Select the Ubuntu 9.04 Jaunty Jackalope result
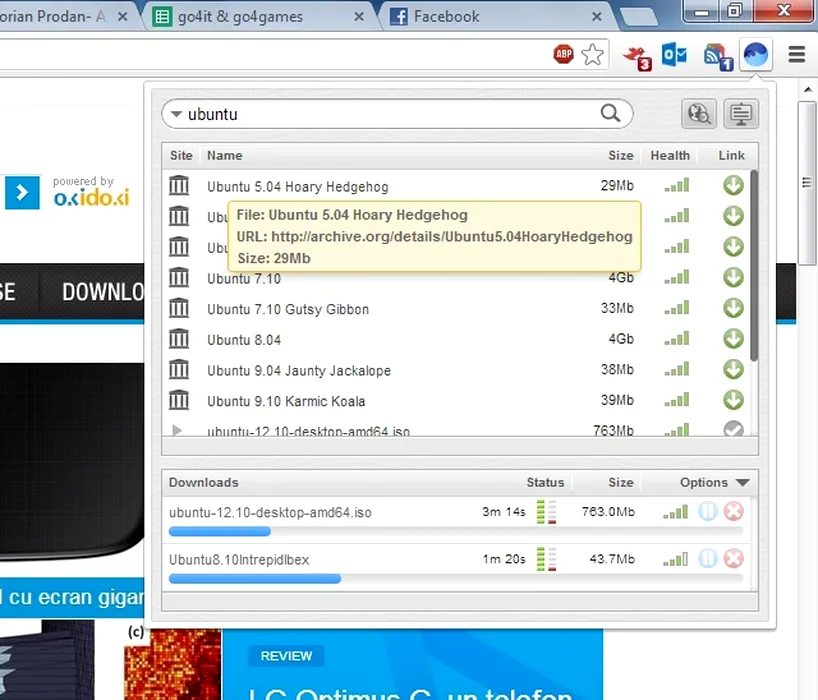818x700 pixels. (298, 371)
